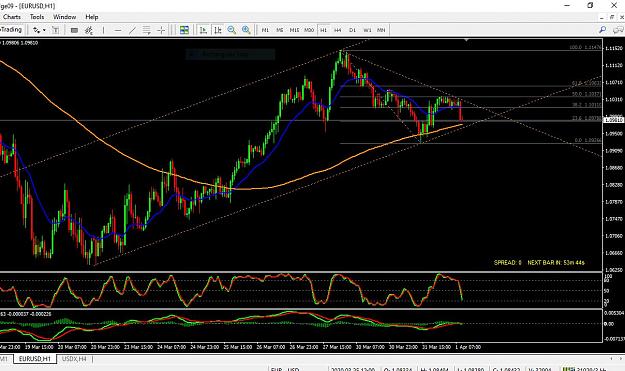The width and height of the screenshot is (625, 371).
Task: Open the Window menu
Action: 64,17
